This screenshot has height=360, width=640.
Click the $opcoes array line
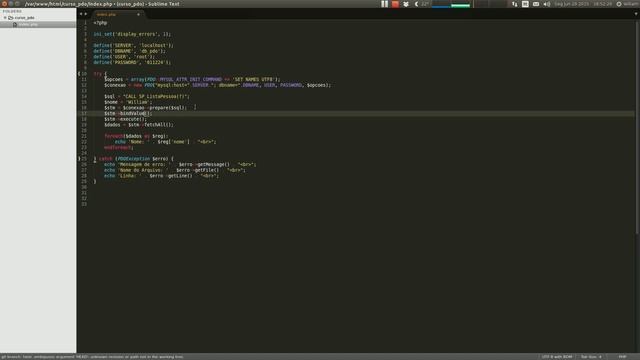click(192, 79)
